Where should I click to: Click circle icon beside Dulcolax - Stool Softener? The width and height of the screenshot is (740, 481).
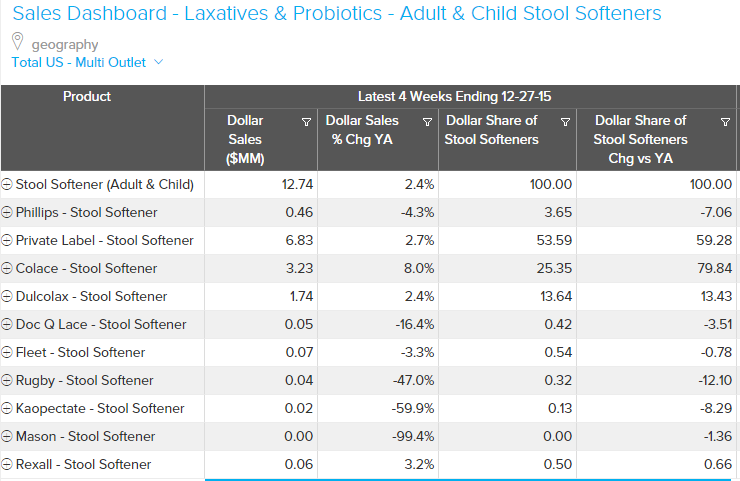coord(8,297)
